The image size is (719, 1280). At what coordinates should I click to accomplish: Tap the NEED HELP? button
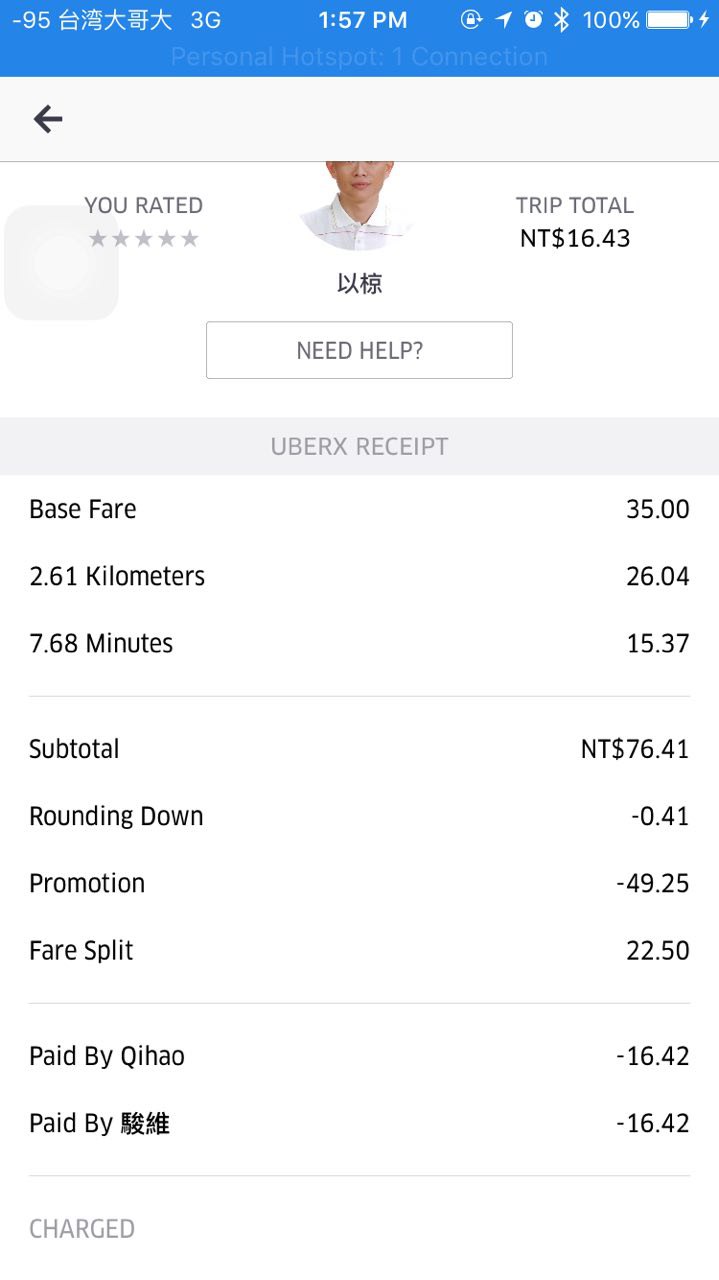(359, 350)
